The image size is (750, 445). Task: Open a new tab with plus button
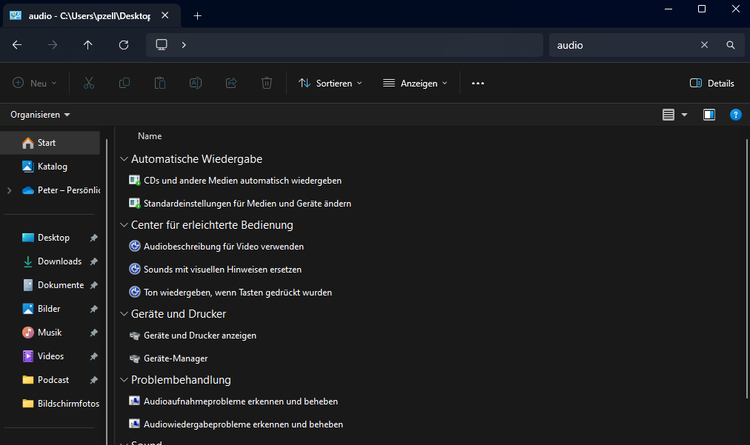coord(197,15)
